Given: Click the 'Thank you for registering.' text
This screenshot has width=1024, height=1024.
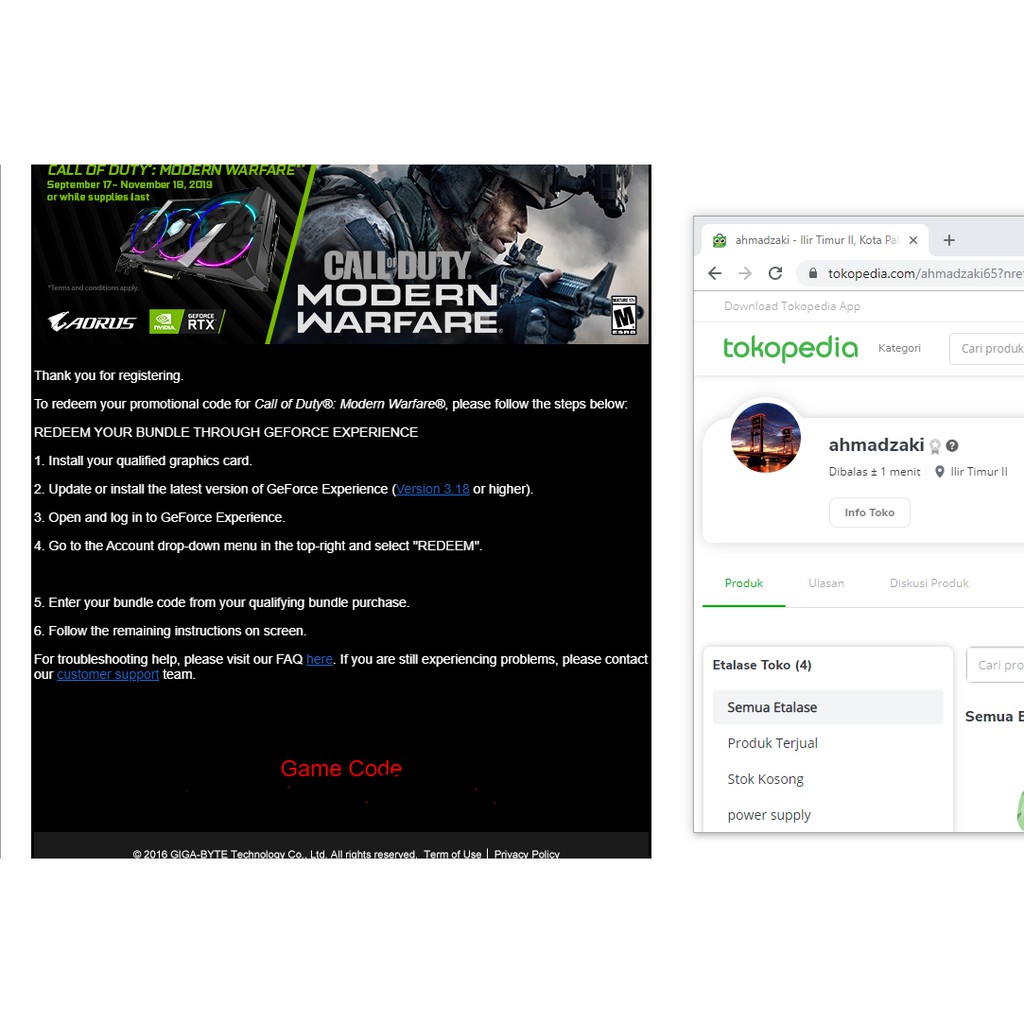Looking at the screenshot, I should click(108, 376).
